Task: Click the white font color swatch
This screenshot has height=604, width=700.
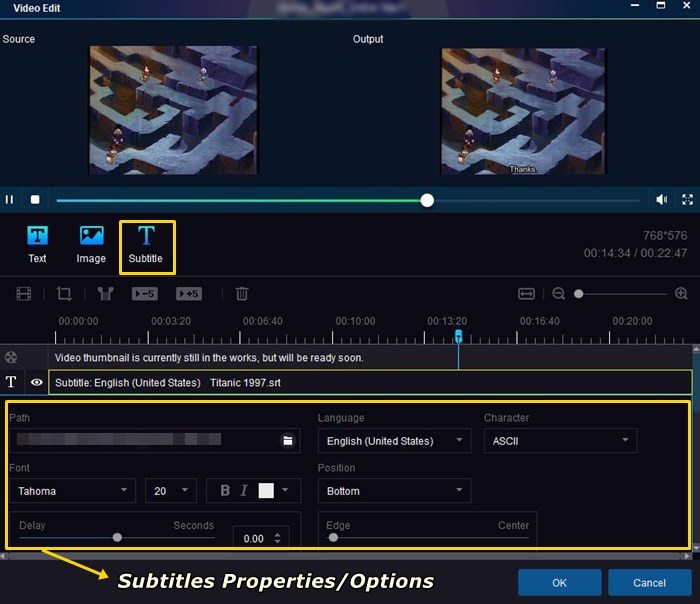Action: click(x=266, y=491)
